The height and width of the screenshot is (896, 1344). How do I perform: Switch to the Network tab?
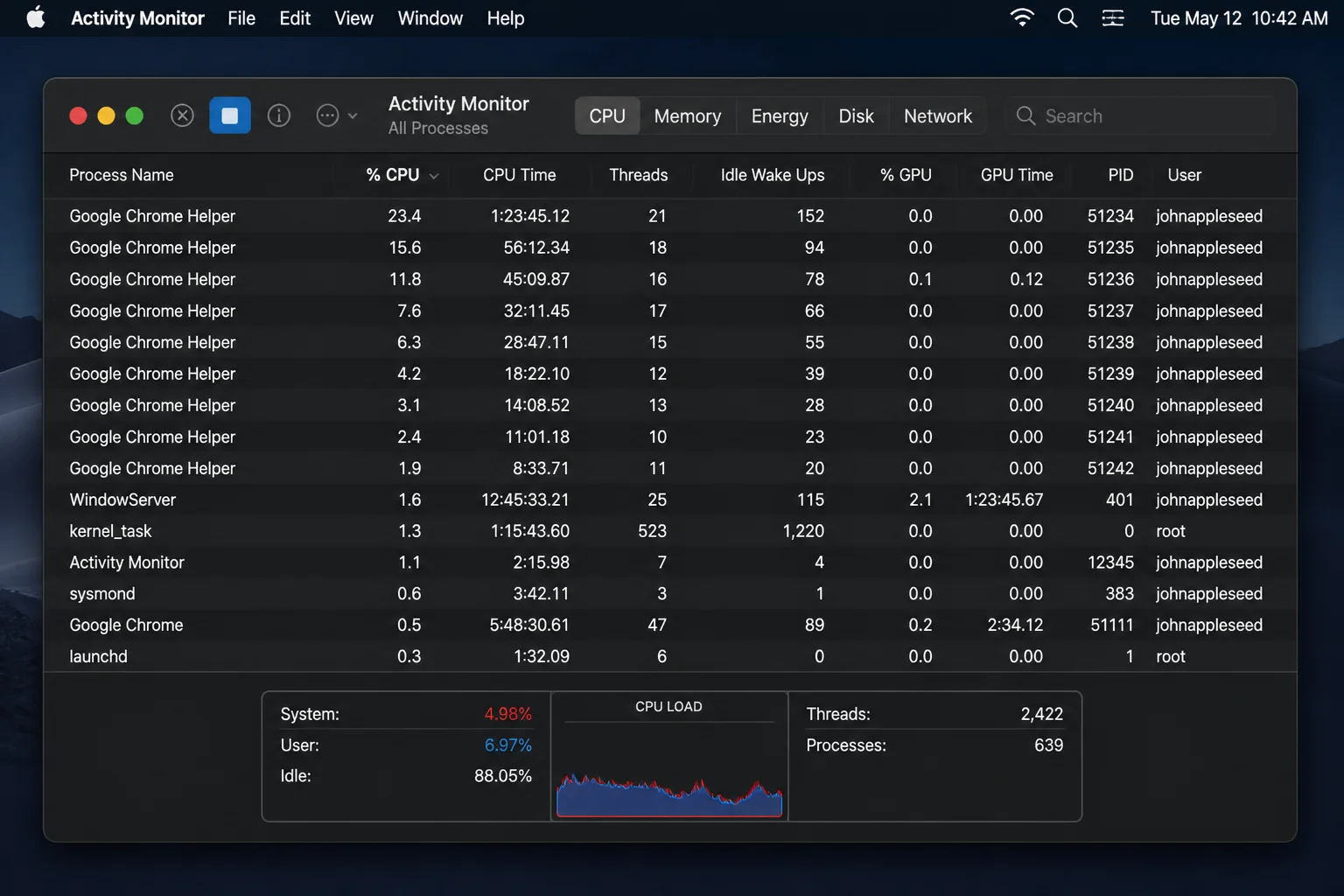[938, 115]
